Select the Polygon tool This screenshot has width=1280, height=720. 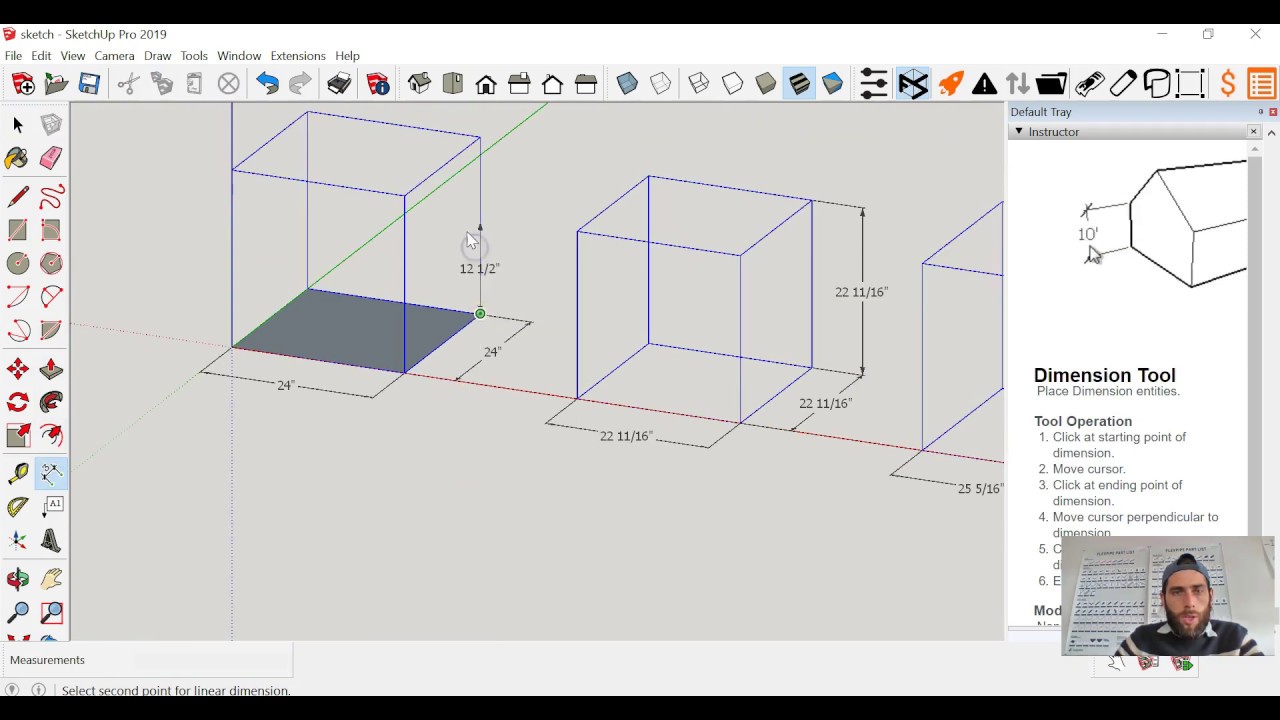[x=51, y=263]
